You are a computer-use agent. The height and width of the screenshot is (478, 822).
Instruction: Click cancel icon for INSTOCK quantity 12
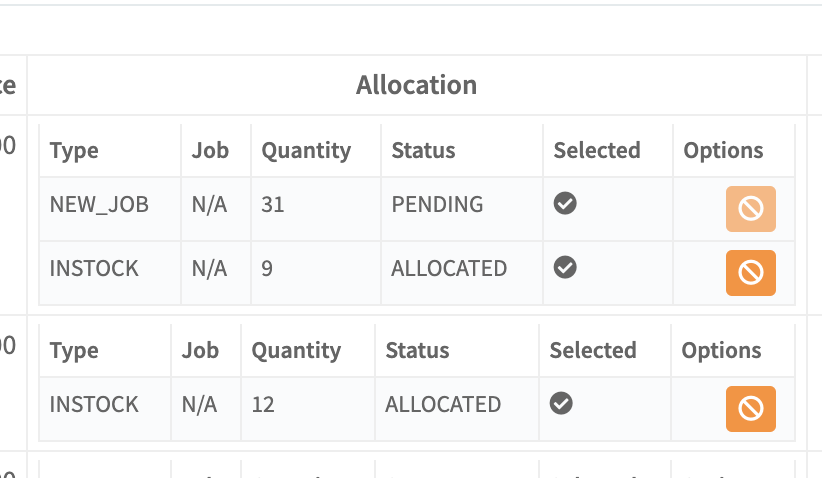point(750,408)
